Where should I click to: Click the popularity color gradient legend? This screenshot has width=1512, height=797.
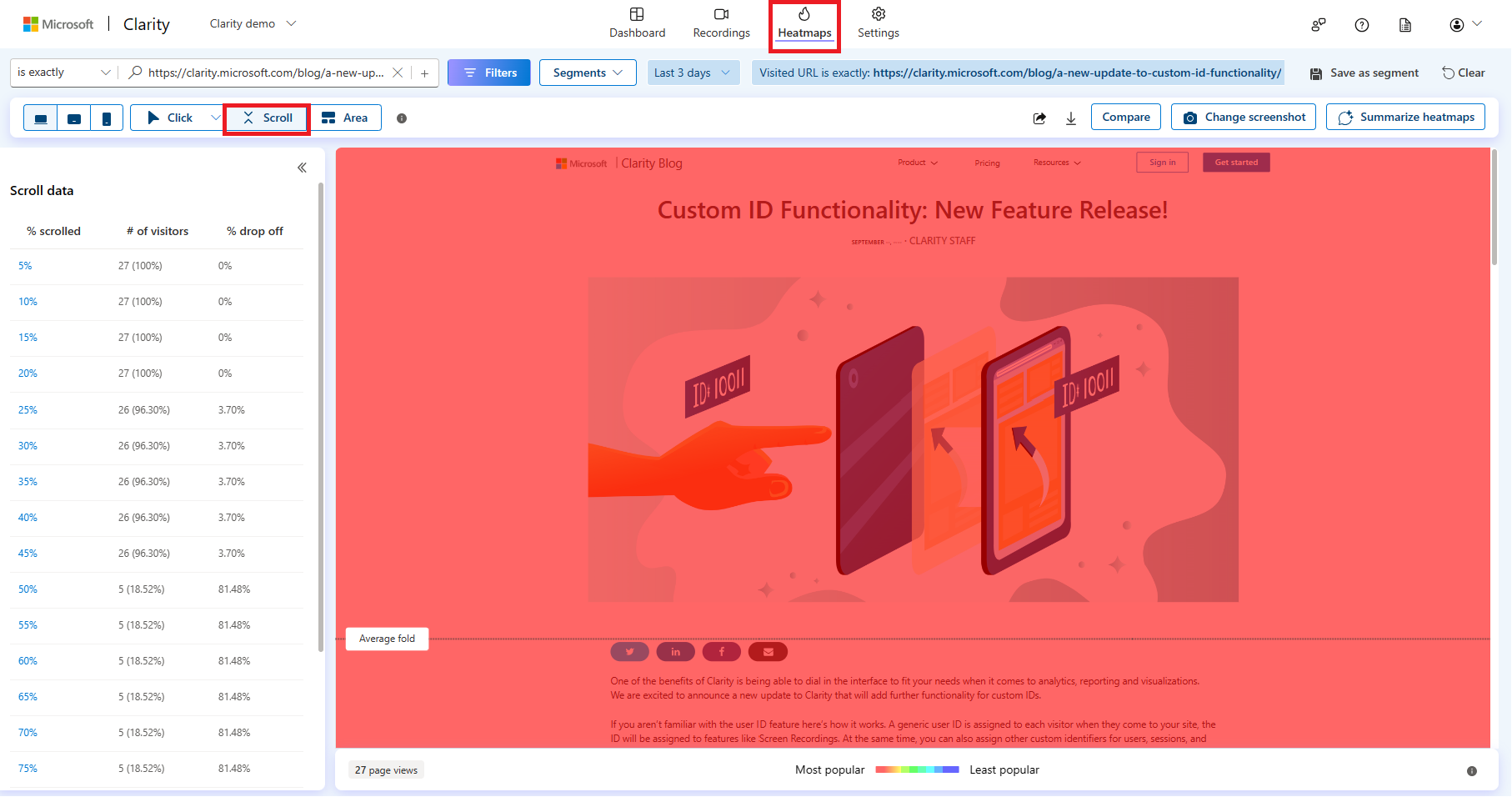(x=917, y=769)
